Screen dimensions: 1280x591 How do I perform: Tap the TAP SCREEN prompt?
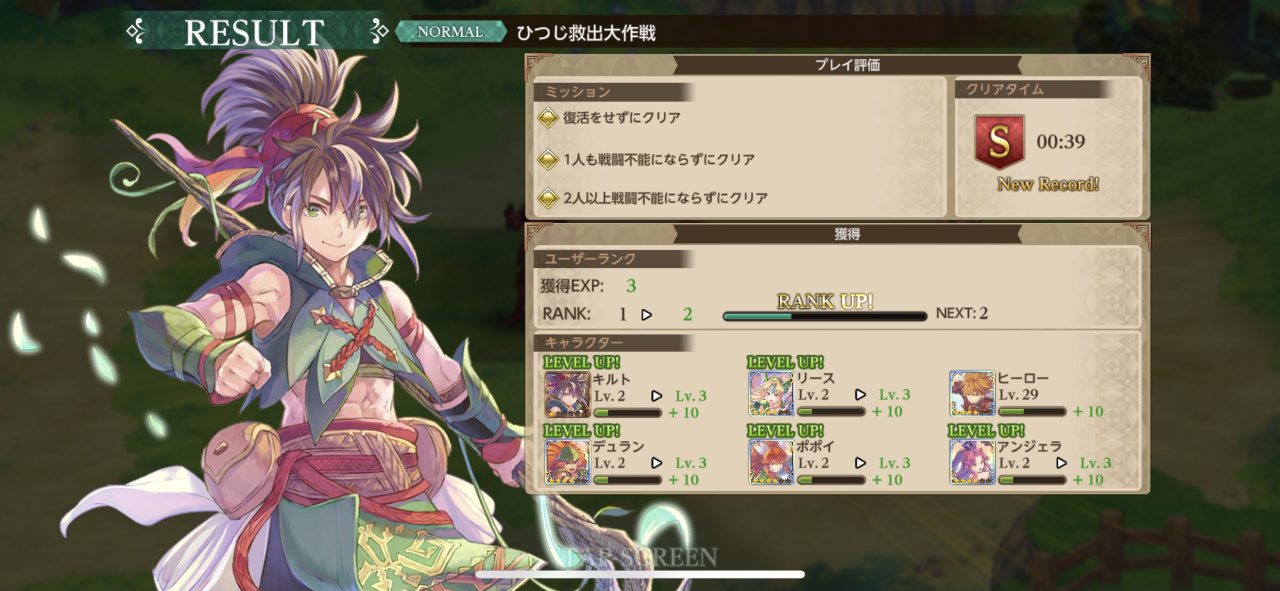tap(640, 557)
